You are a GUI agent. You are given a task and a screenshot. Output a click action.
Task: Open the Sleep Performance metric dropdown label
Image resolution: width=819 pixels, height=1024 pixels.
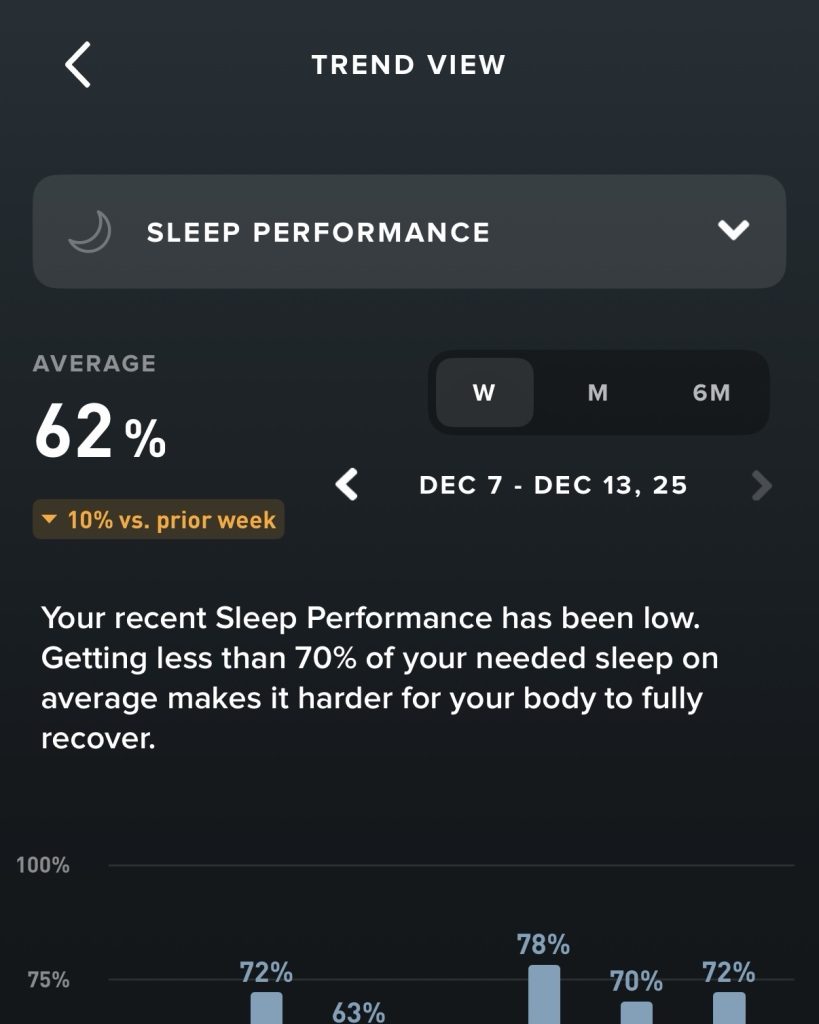[318, 233]
